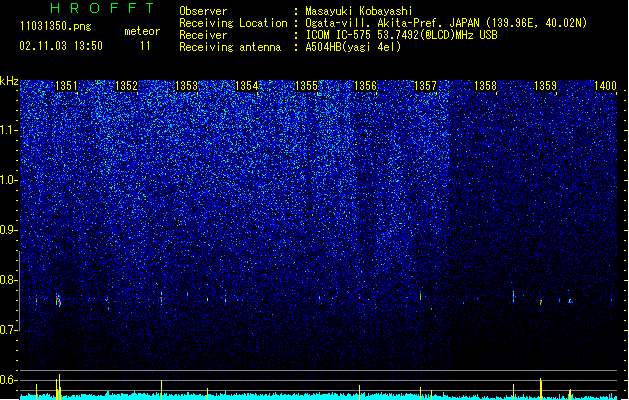Image resolution: width=629 pixels, height=400 pixels.
Task: Select the file name 11031350.png
Action: pyautogui.click(x=56, y=26)
